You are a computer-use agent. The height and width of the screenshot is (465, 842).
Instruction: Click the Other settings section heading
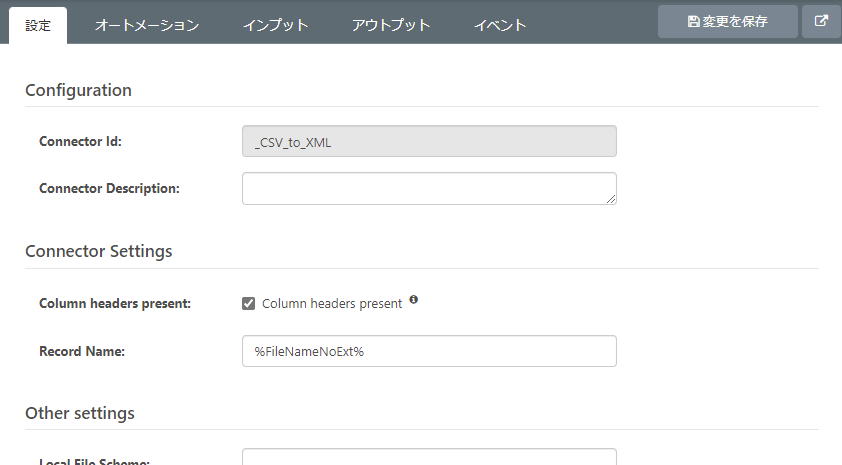79,413
